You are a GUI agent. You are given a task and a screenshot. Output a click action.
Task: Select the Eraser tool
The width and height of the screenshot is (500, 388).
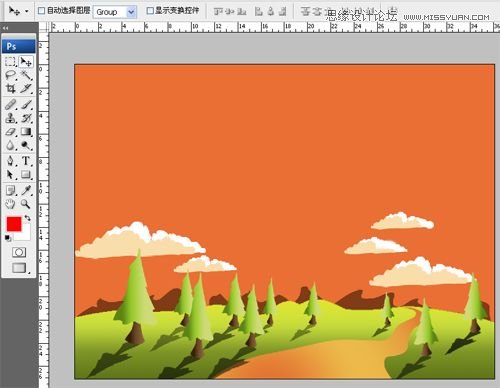click(x=11, y=132)
